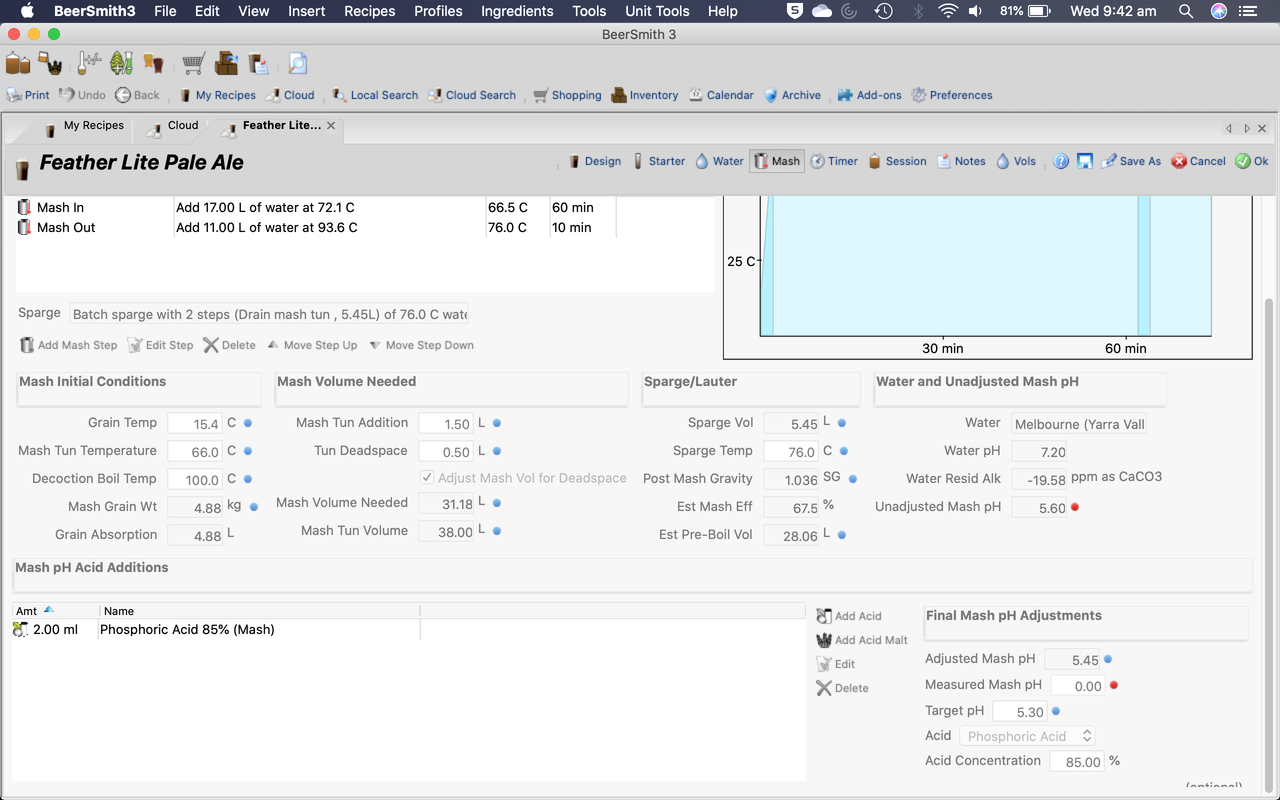Screen dimensions: 1280x800
Task: Edit the Tun Deadspace field
Action: tap(446, 452)
